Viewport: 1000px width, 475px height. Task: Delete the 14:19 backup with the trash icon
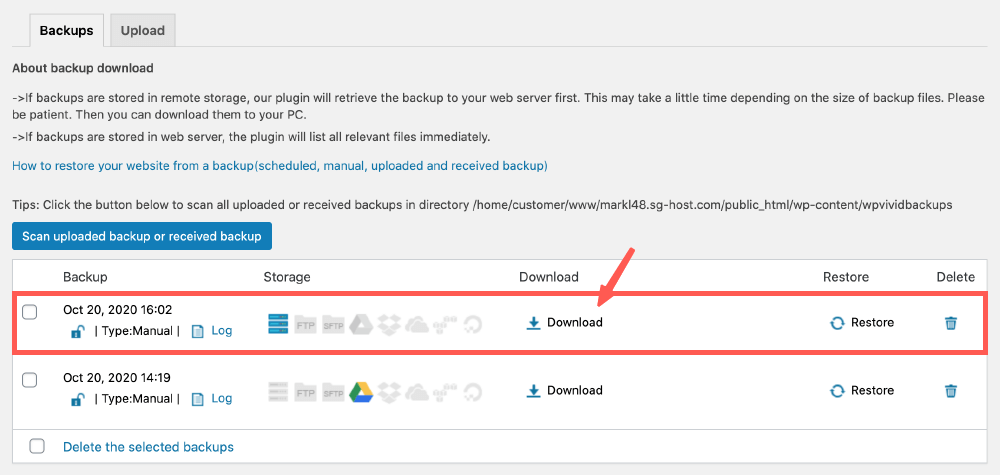(950, 390)
